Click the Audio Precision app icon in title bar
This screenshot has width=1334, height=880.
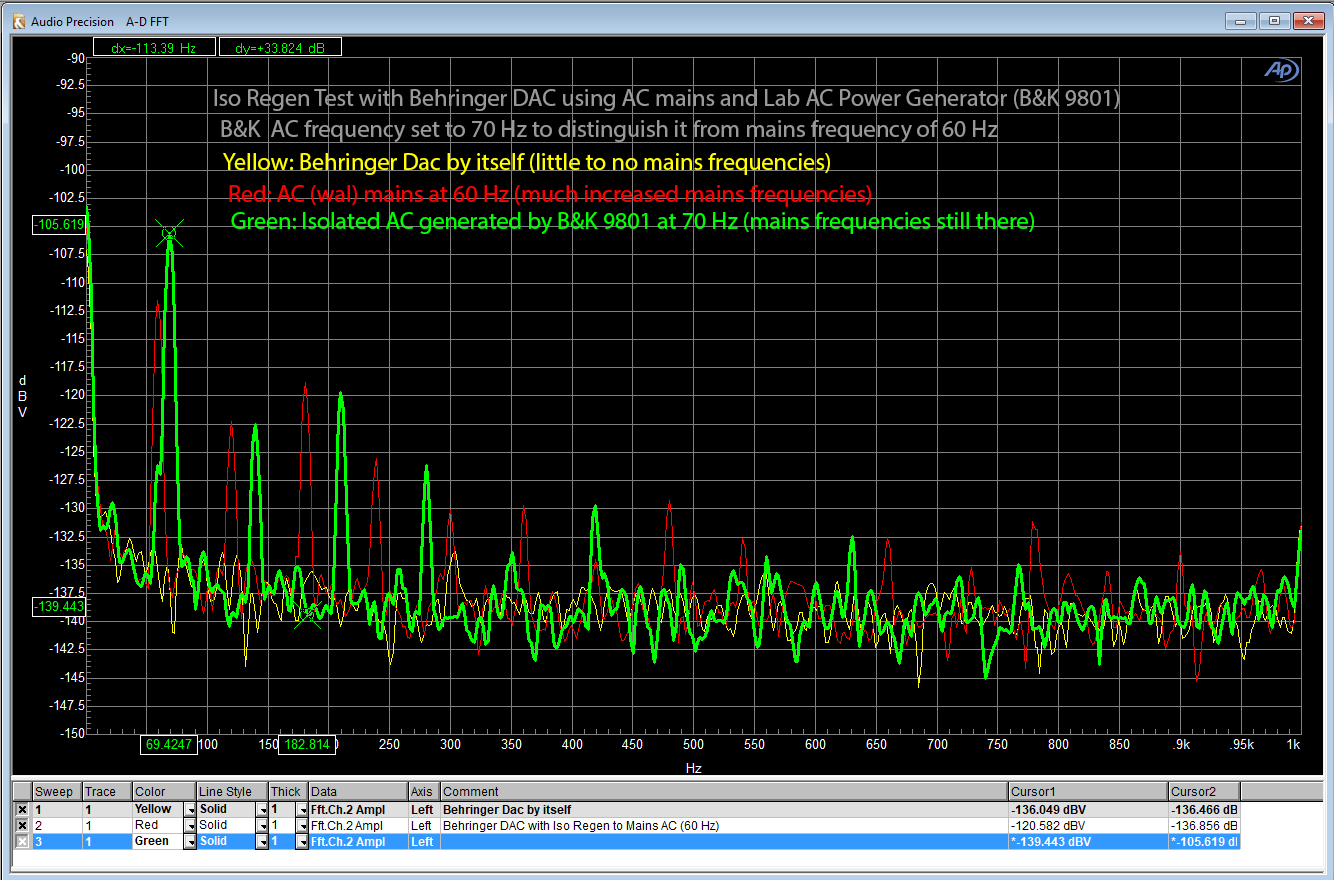(18, 20)
